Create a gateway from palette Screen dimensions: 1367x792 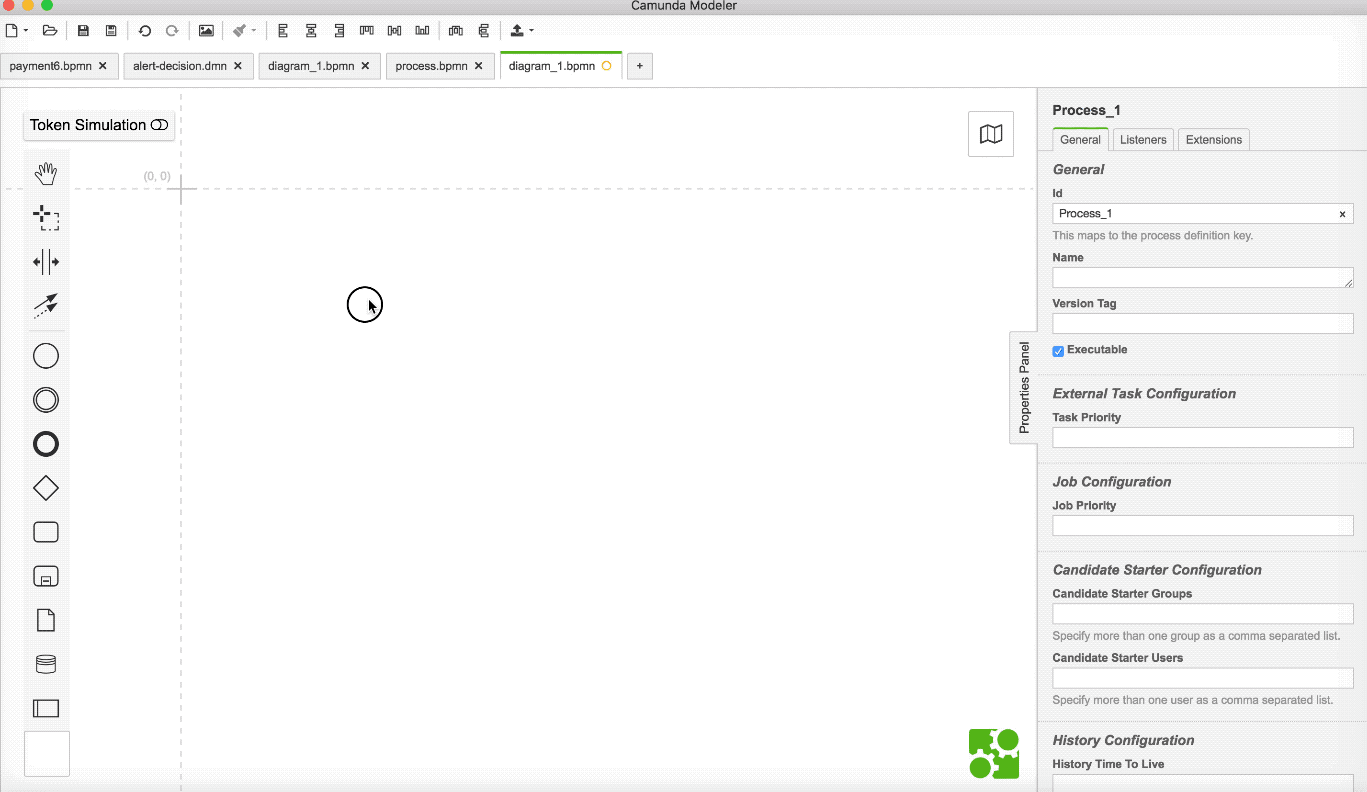pyautogui.click(x=46, y=488)
